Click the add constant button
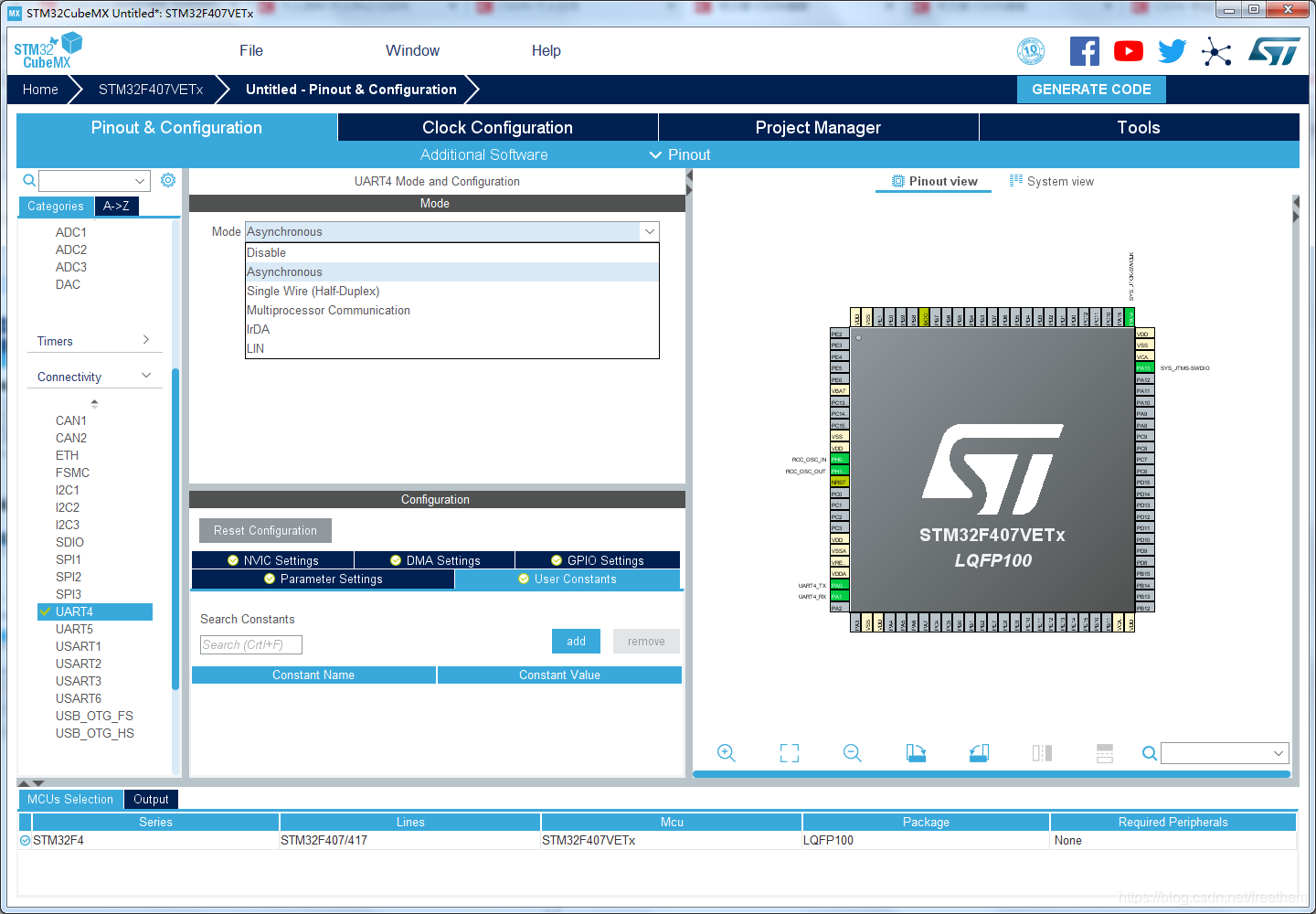The image size is (1316, 914). tap(576, 642)
